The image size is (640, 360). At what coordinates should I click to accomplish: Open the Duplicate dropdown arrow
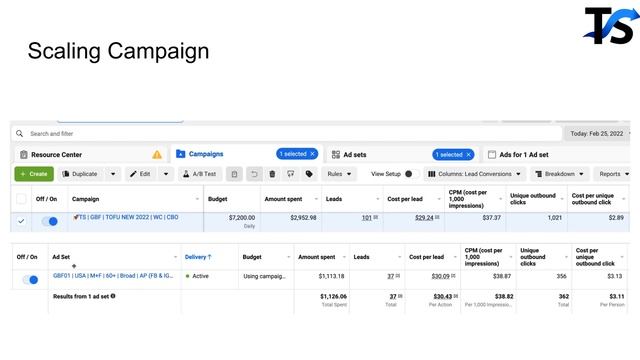click(113, 174)
